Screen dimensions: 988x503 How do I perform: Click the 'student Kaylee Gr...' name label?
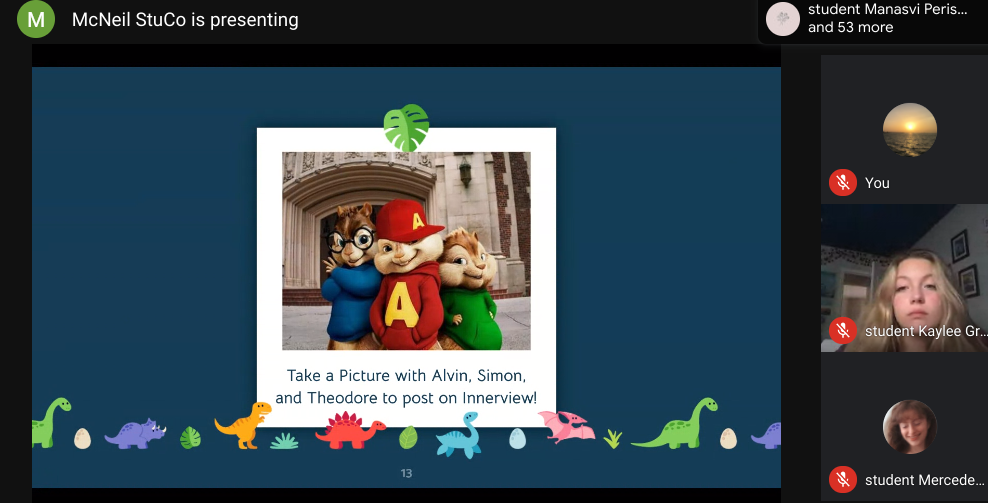coord(925,331)
